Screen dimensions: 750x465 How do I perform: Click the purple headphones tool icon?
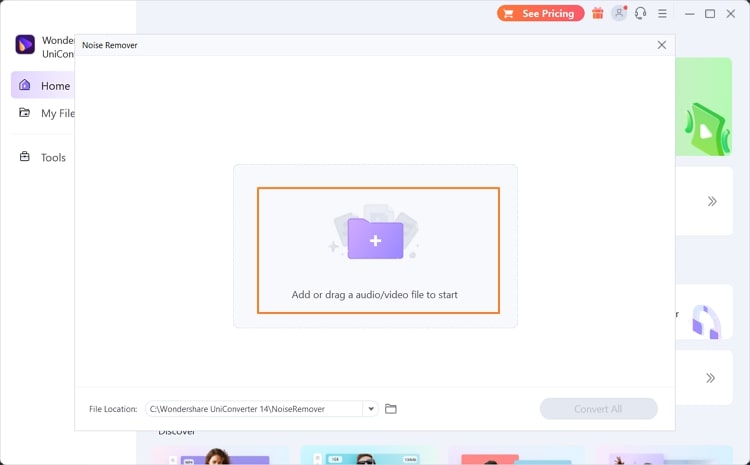click(706, 321)
